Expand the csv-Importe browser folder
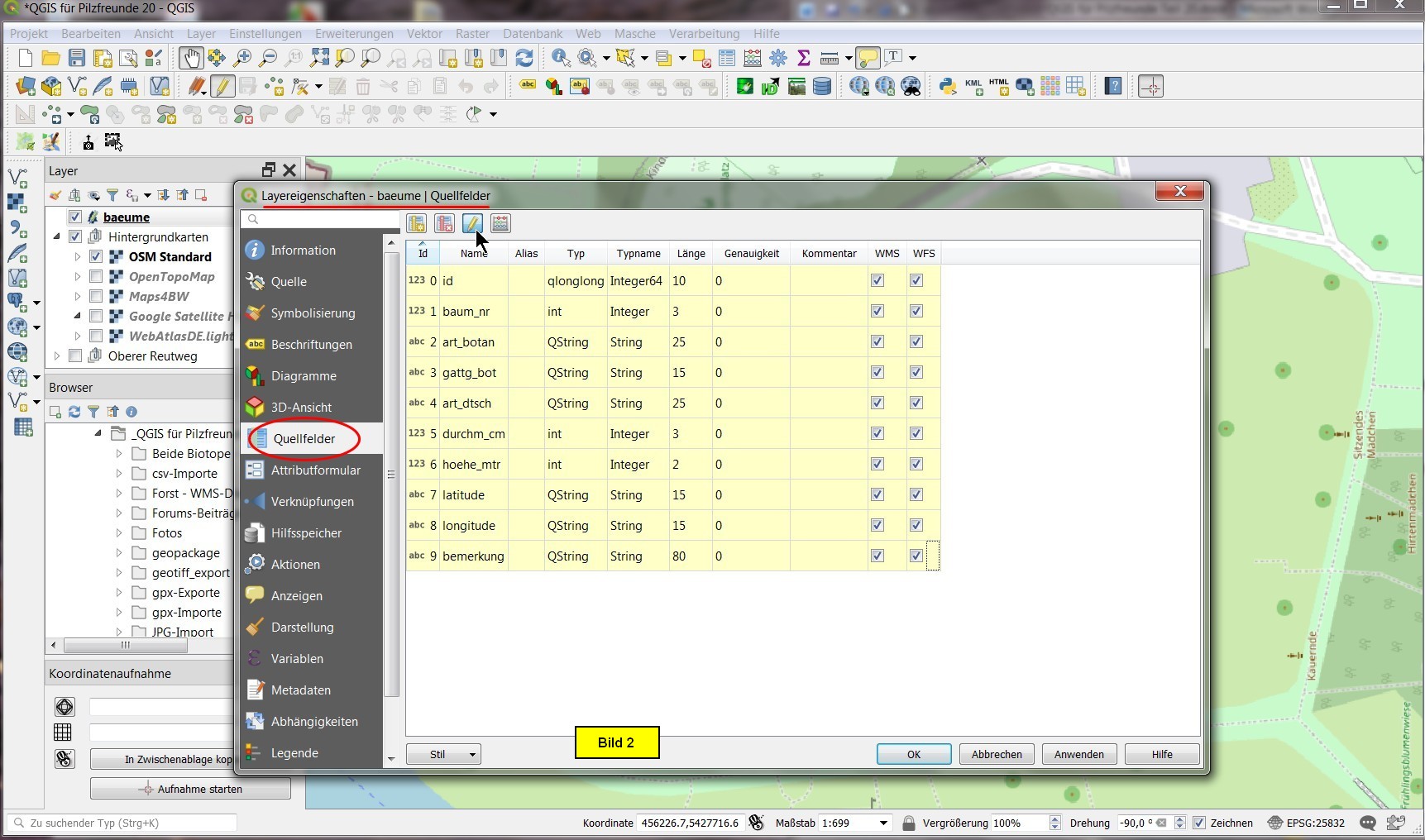Viewport: 1425px width, 840px height. click(x=119, y=474)
